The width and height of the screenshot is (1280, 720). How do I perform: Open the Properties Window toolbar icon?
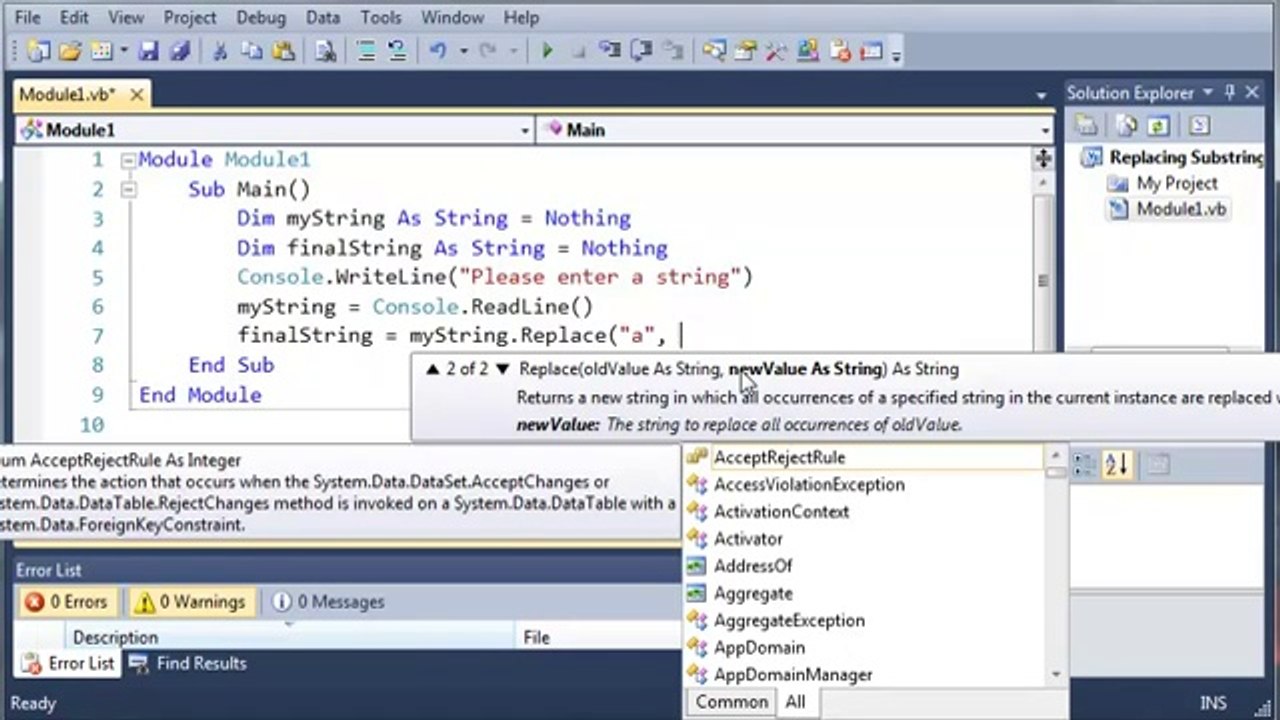point(745,51)
